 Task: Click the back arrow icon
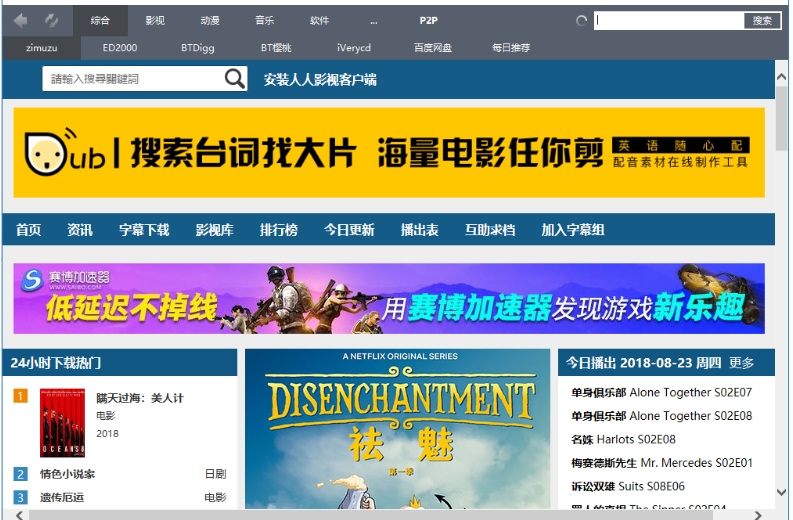tap(21, 21)
